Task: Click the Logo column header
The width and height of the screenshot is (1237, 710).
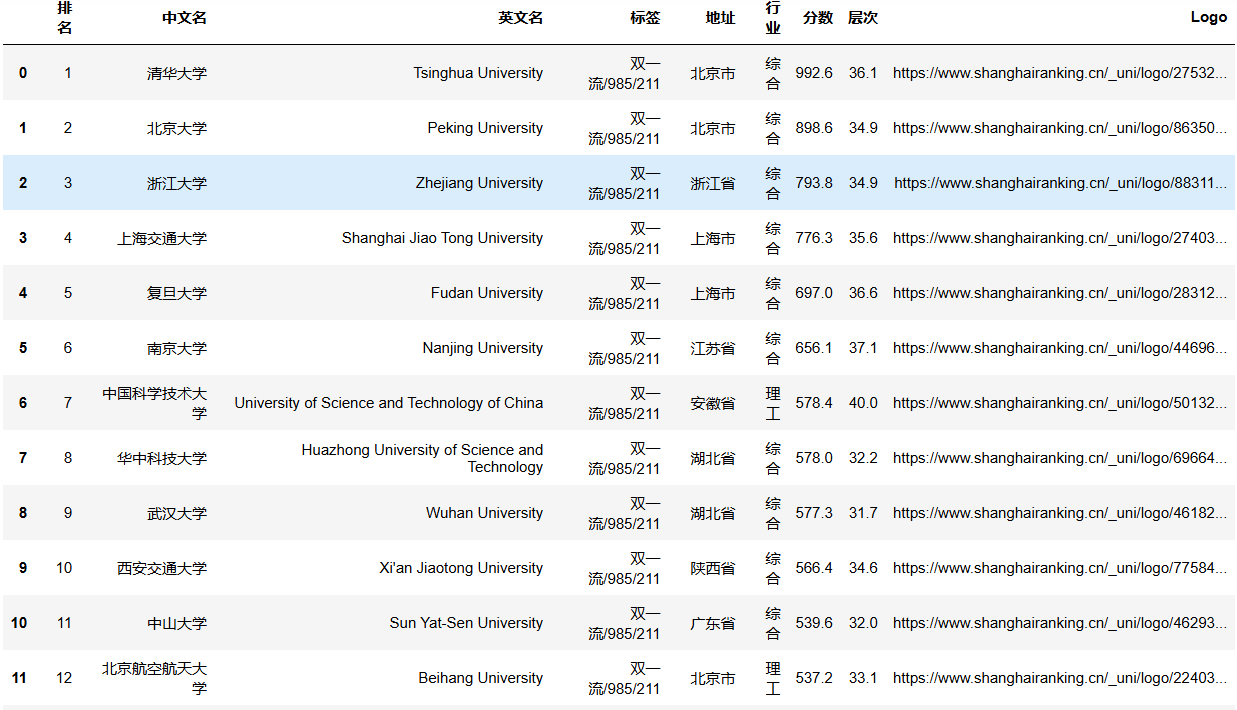Action: click(1209, 18)
